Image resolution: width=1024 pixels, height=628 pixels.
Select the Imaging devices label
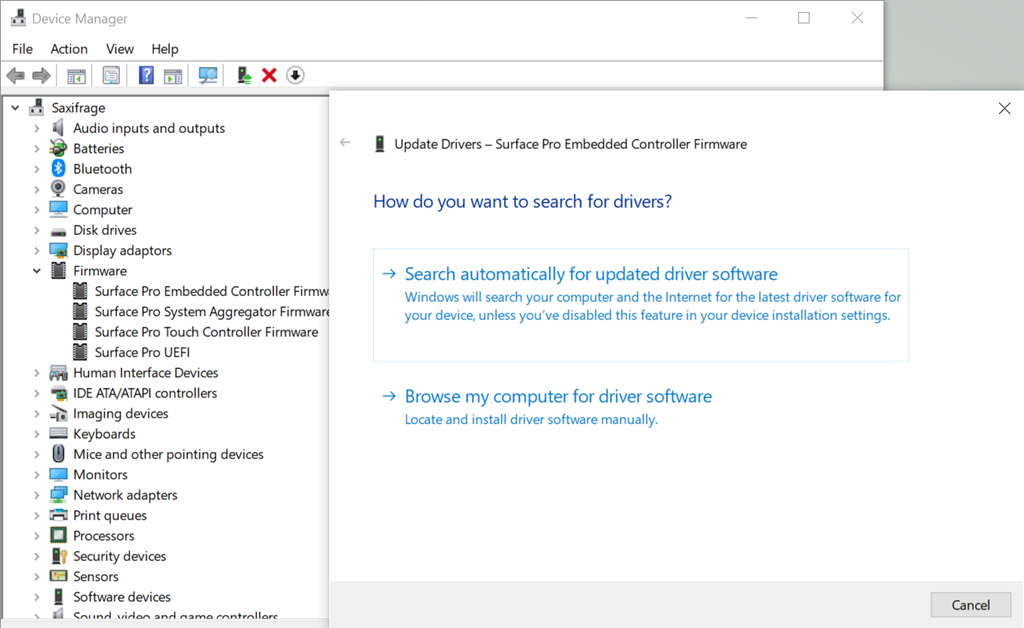point(121,413)
